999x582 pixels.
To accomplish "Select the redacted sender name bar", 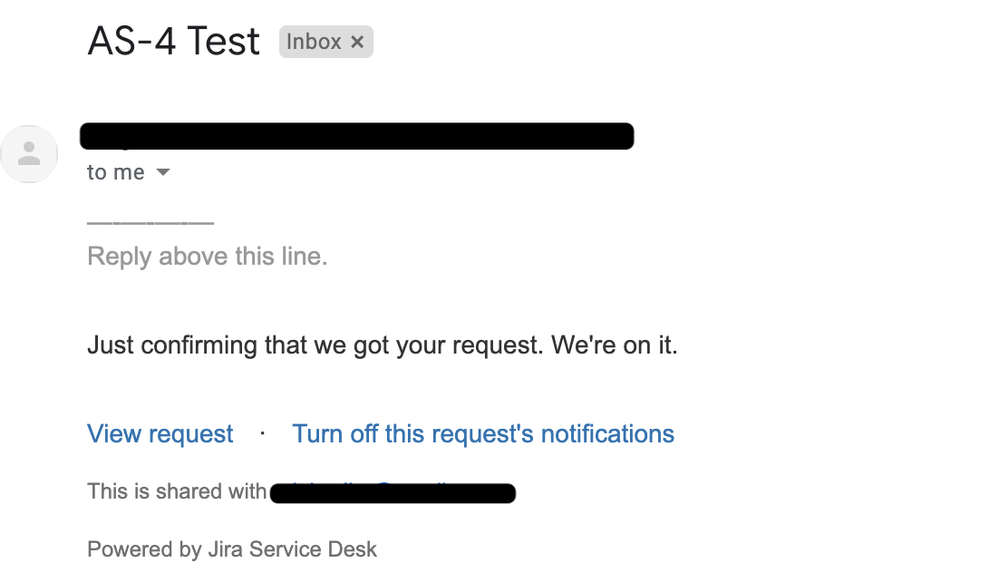I will coord(357,136).
